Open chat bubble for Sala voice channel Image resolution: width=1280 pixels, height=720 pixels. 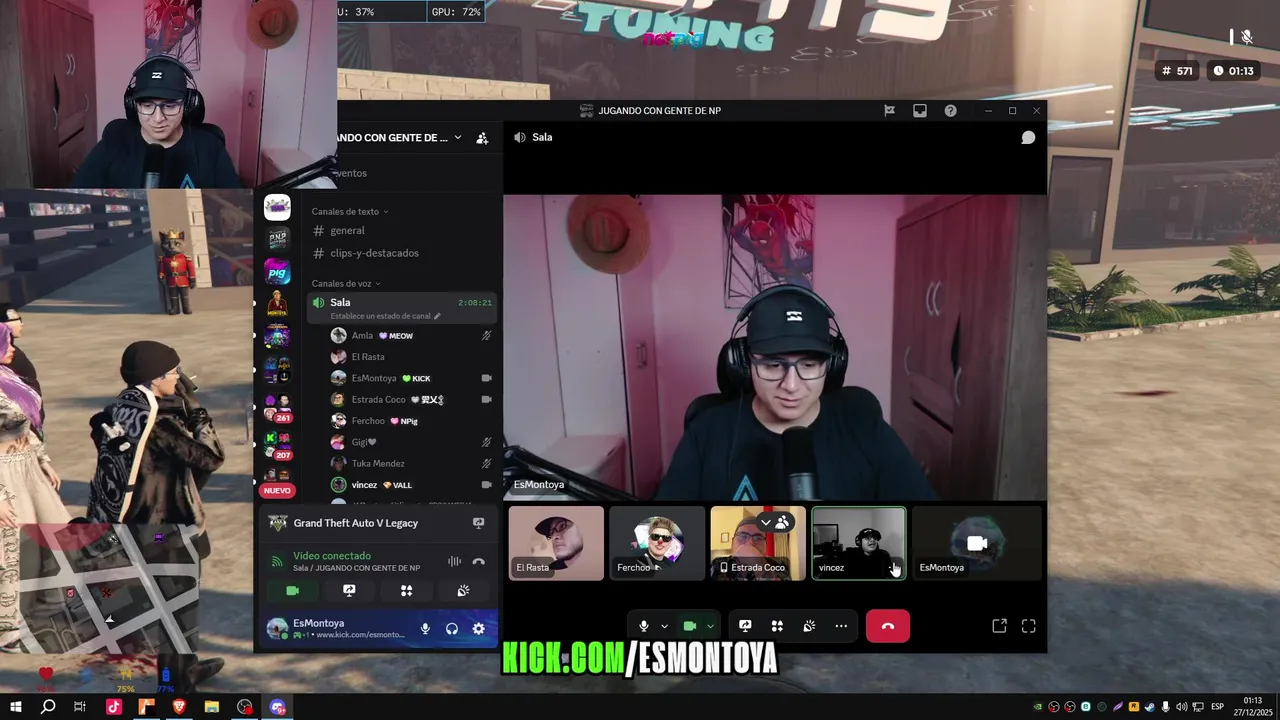(x=1028, y=137)
